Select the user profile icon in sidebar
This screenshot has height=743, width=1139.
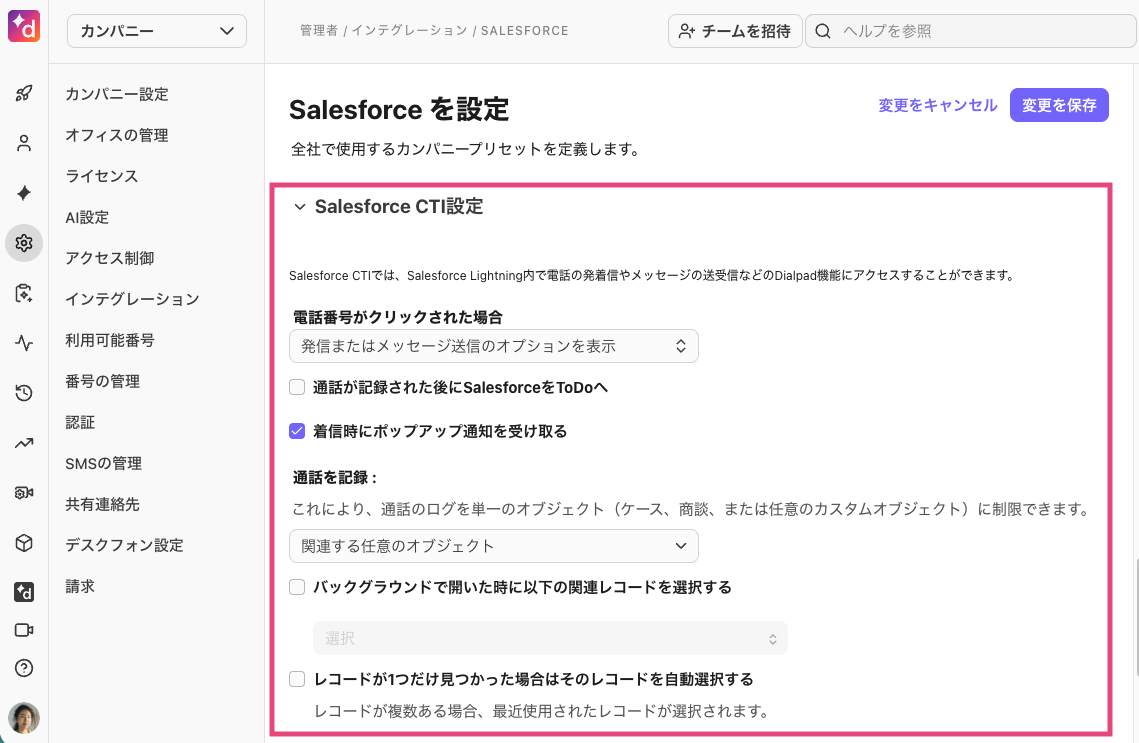click(23, 143)
